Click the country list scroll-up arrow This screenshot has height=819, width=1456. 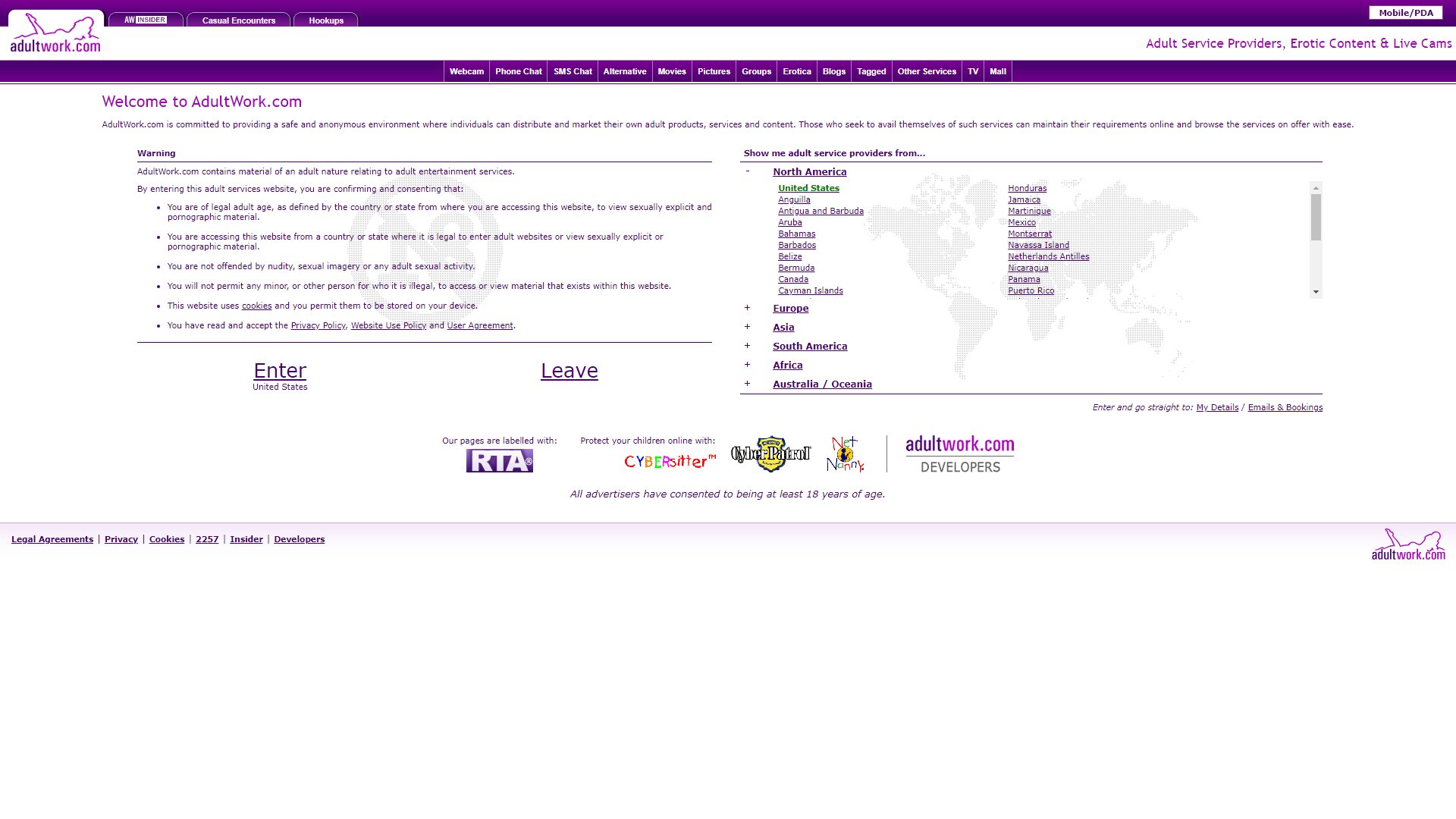(1316, 187)
